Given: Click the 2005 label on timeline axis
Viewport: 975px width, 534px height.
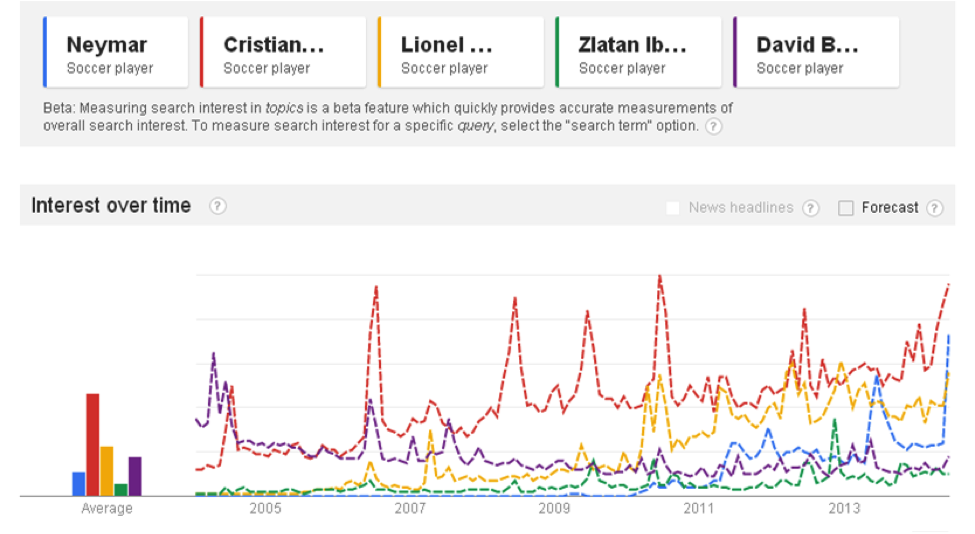Looking at the screenshot, I should tap(265, 508).
